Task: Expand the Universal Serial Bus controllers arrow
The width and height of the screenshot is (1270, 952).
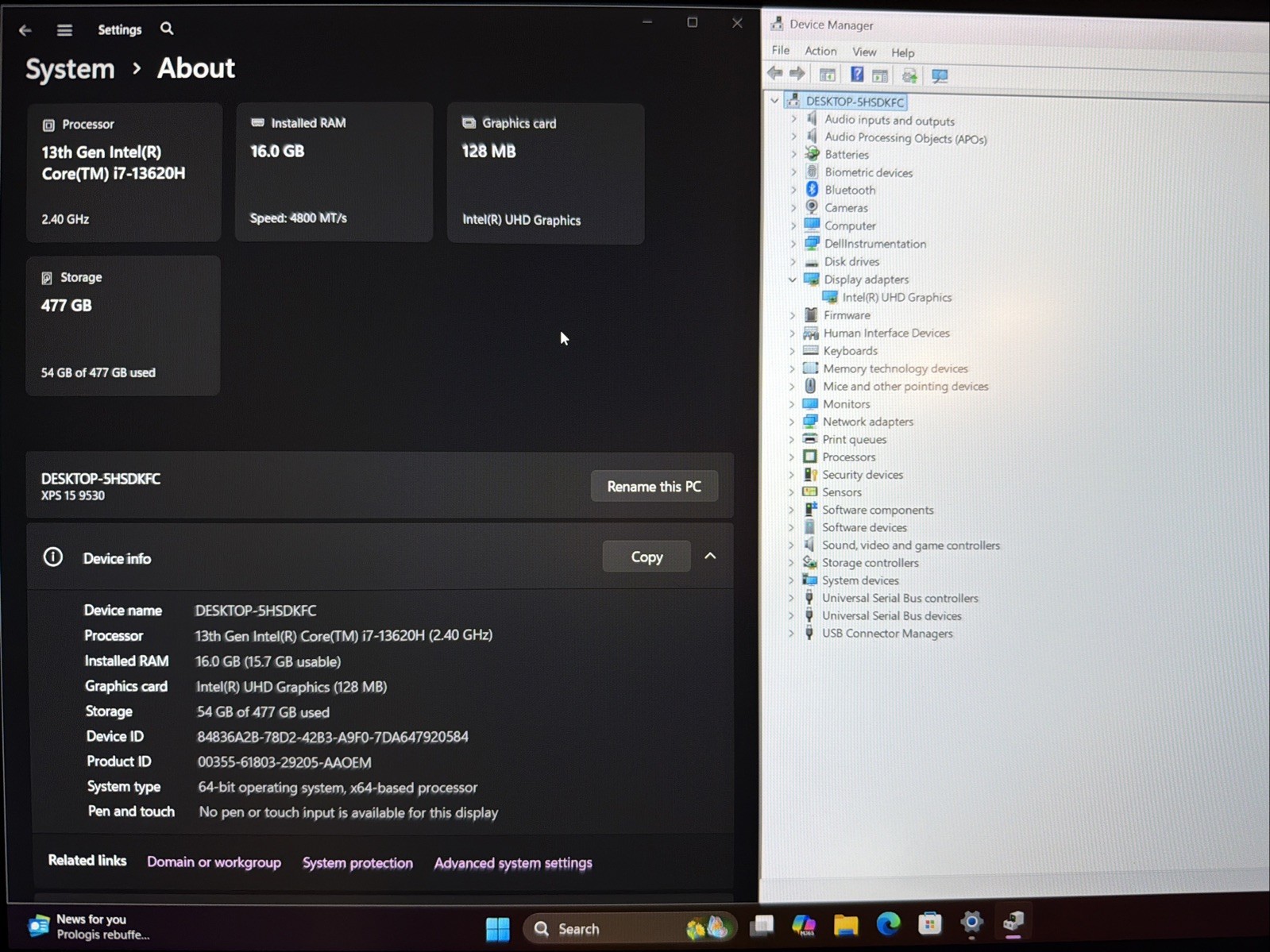Action: tap(790, 598)
